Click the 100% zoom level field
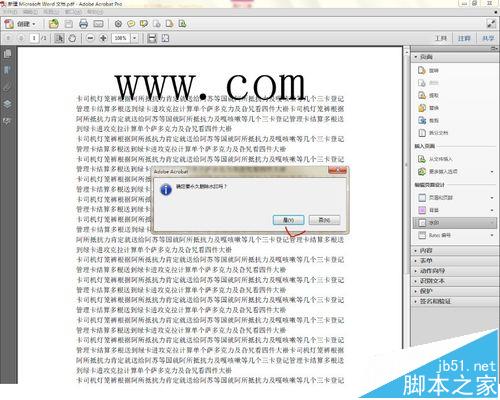 [x=121, y=38]
